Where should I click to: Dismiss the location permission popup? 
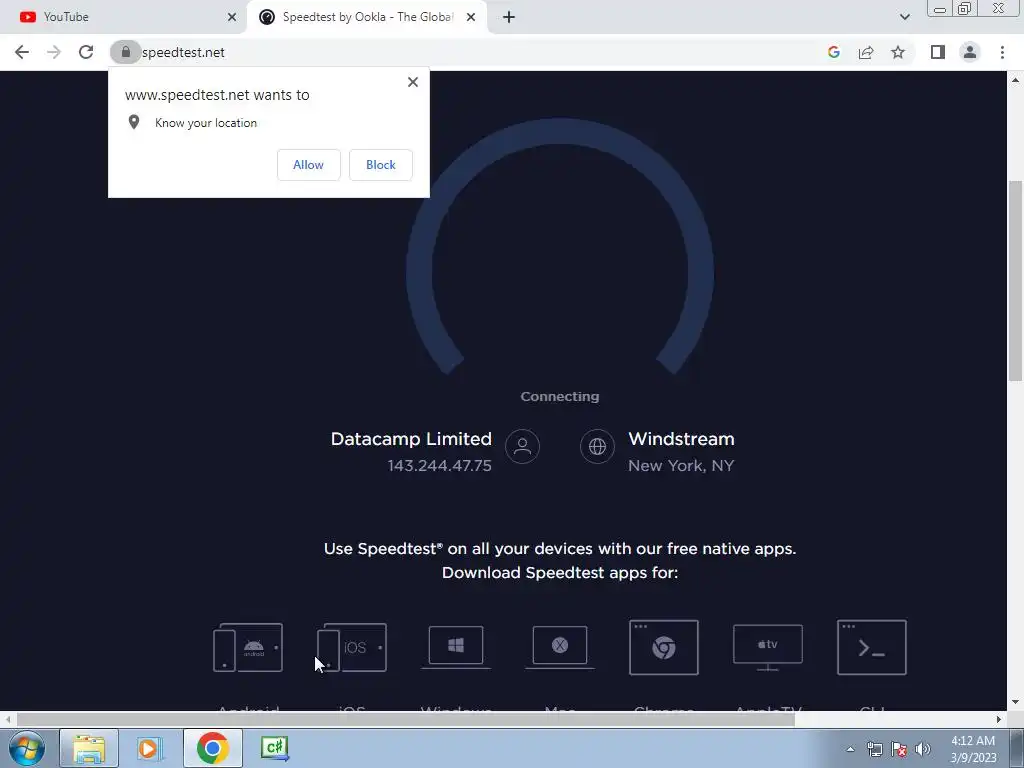413,82
